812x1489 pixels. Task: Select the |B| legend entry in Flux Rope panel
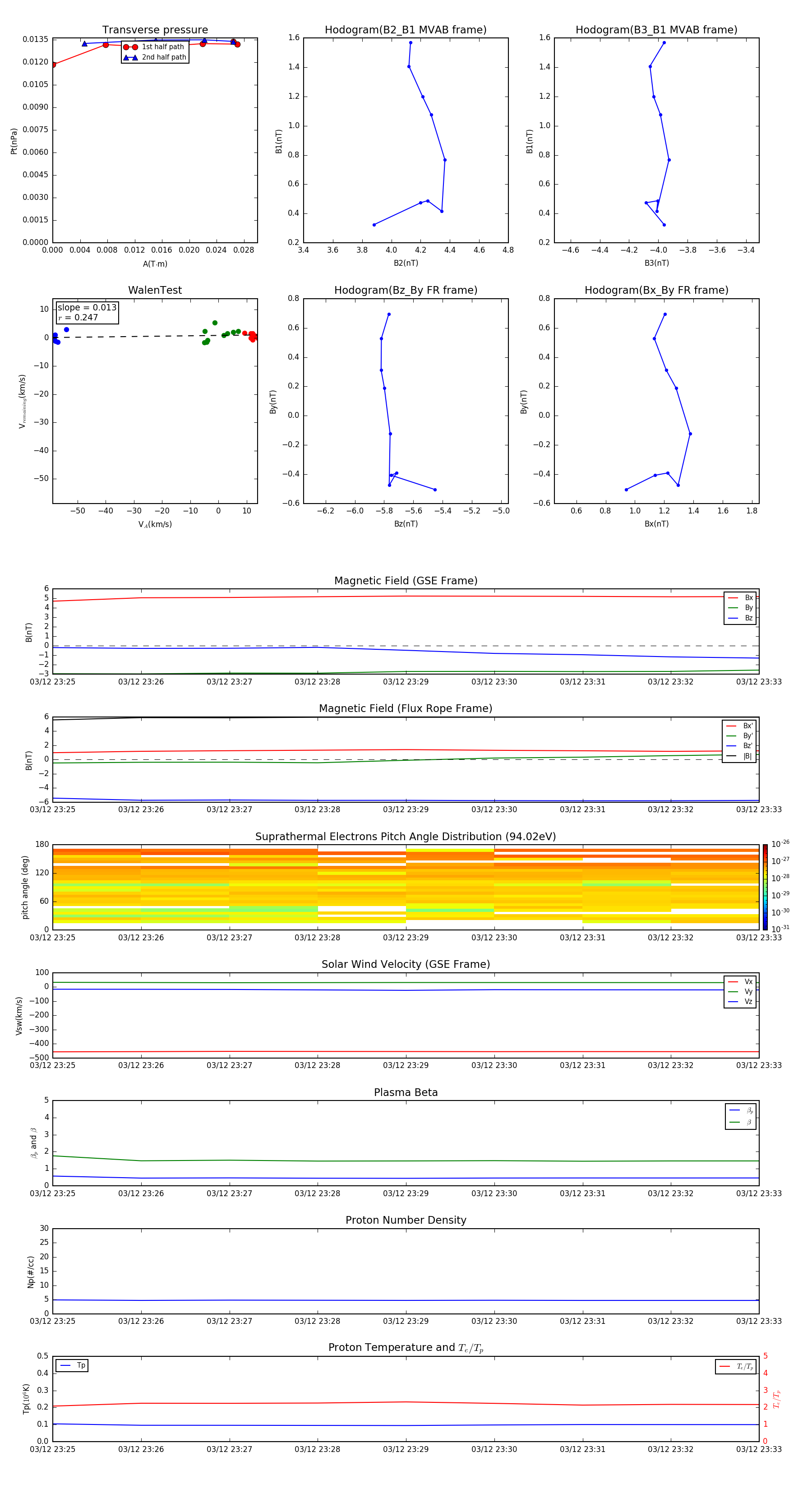pos(739,756)
